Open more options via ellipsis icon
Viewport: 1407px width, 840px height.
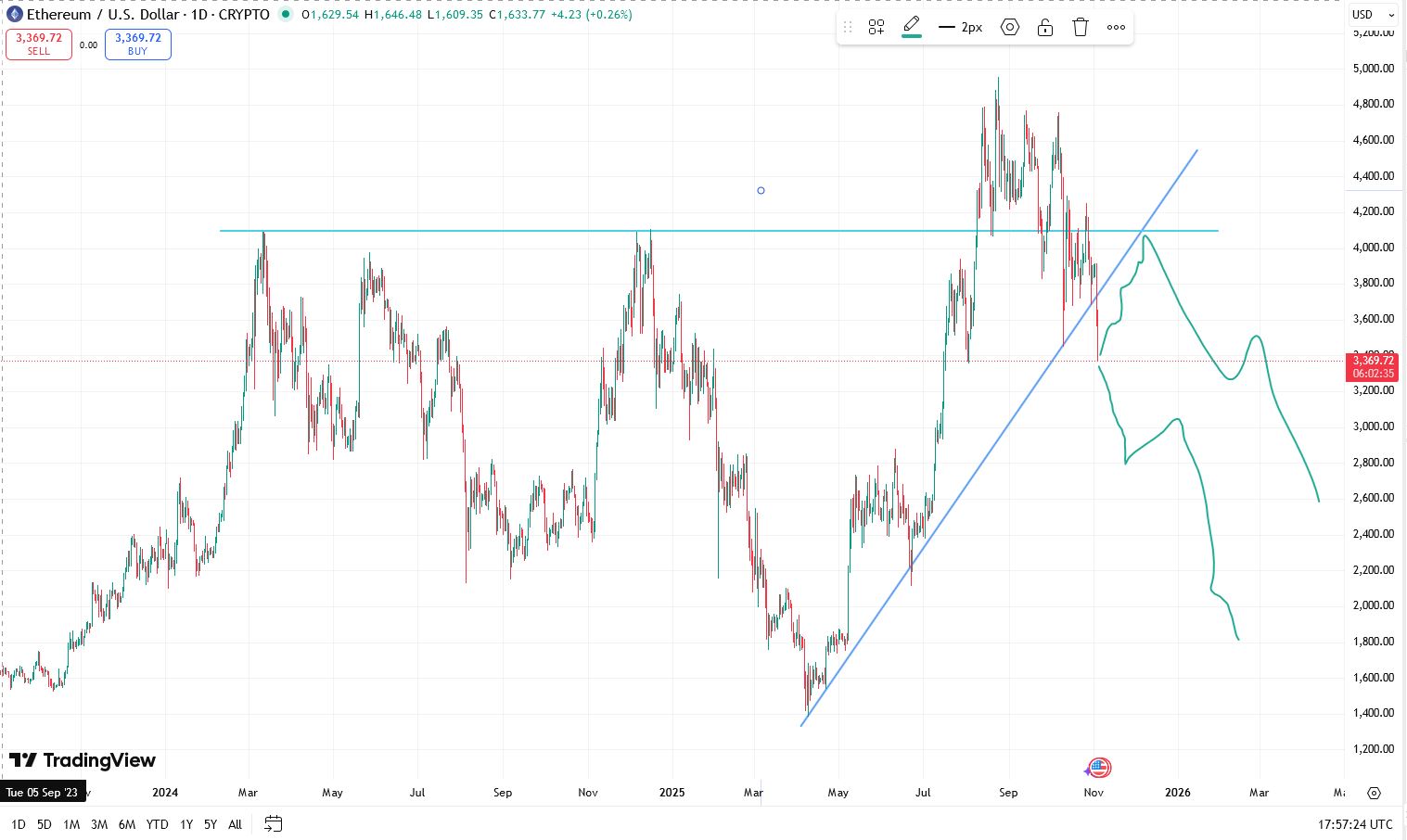click(1116, 27)
